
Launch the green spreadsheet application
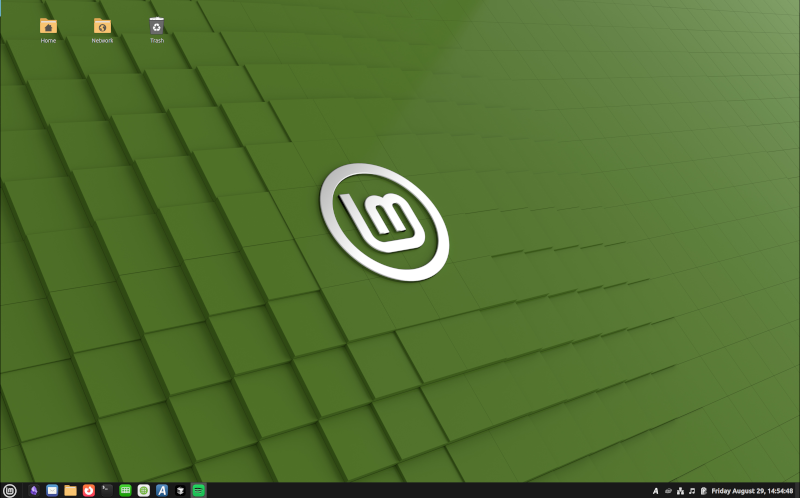click(x=126, y=490)
